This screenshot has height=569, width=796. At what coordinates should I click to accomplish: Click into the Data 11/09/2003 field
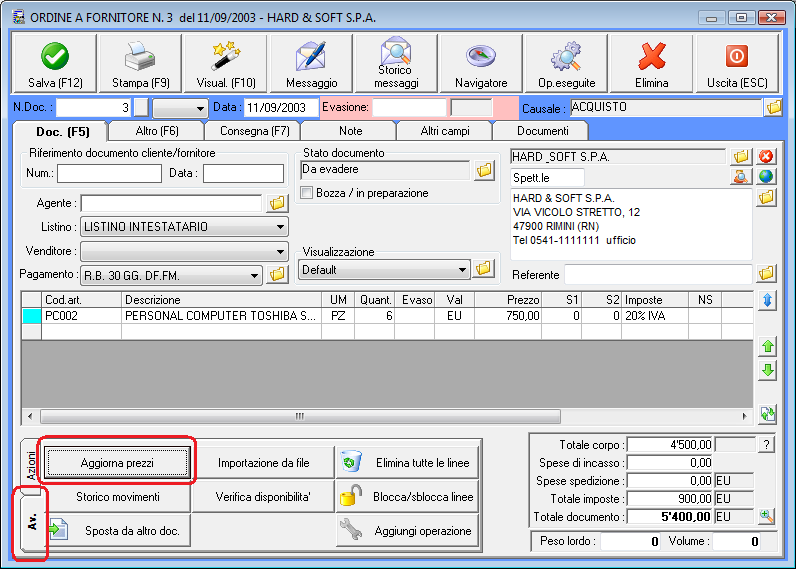281,108
